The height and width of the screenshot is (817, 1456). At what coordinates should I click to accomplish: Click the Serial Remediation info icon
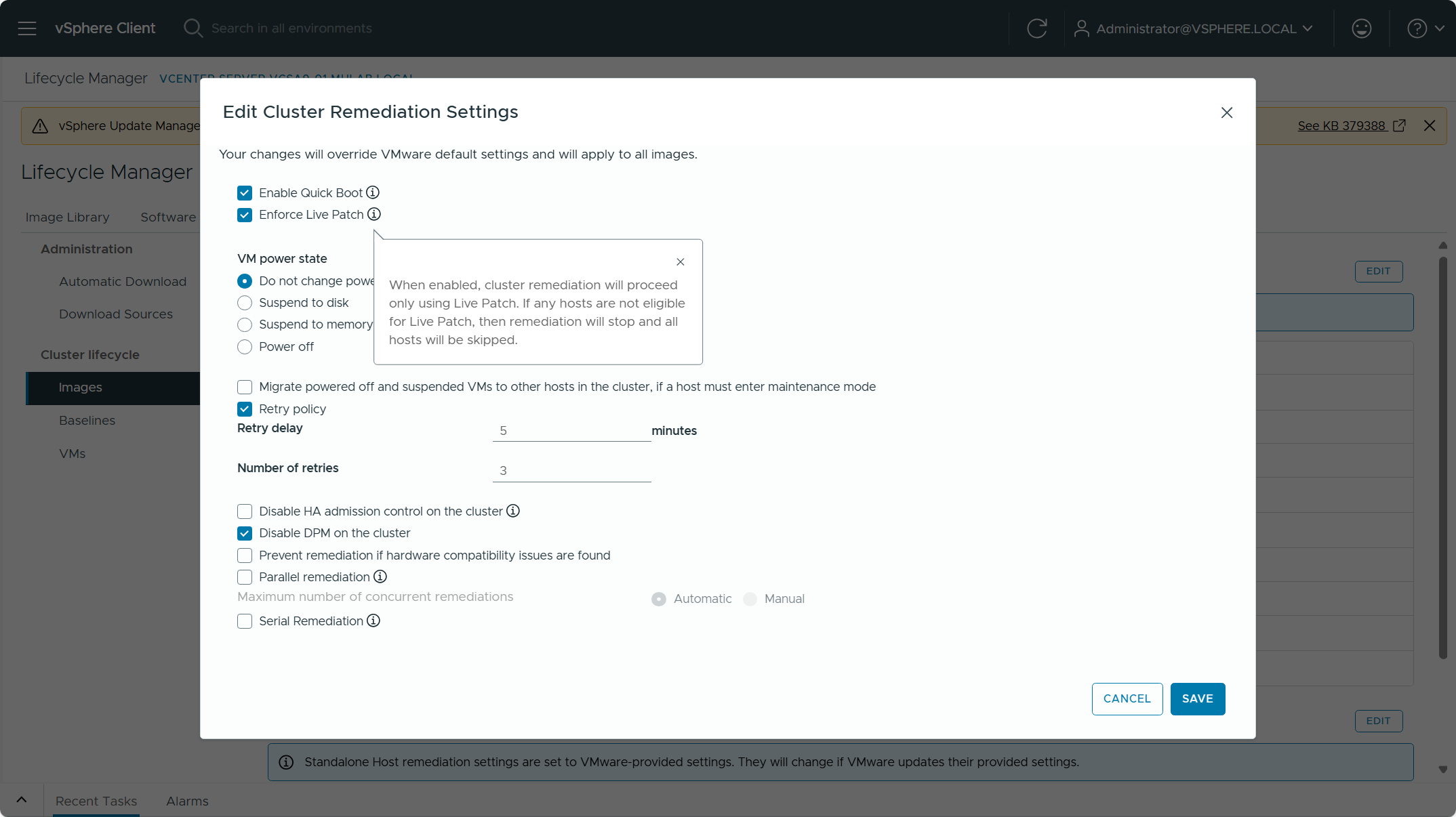[373, 621]
